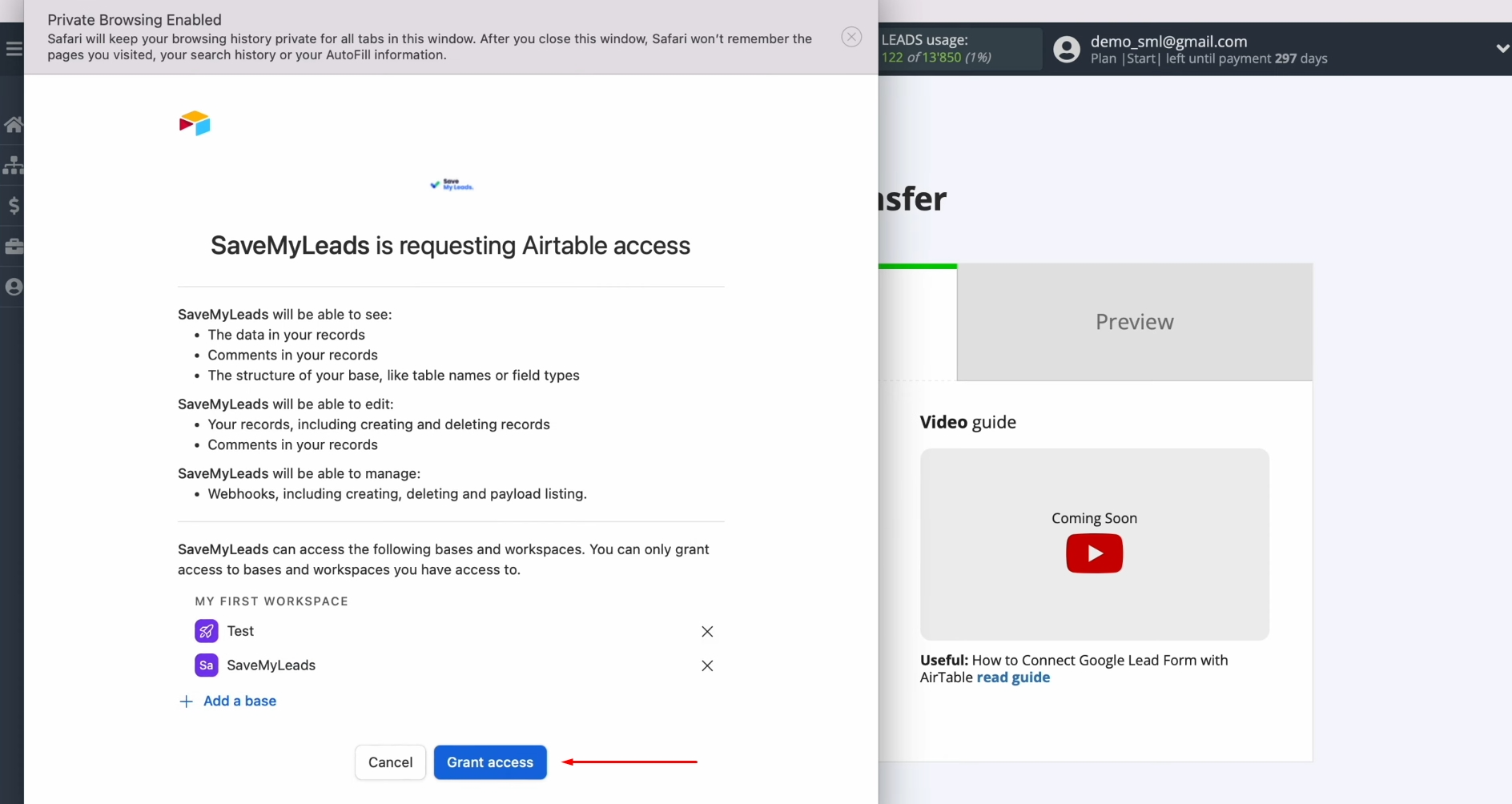Screen dimensions: 1512x804
Task: Play the Coming Soon video
Action: click(x=1094, y=553)
